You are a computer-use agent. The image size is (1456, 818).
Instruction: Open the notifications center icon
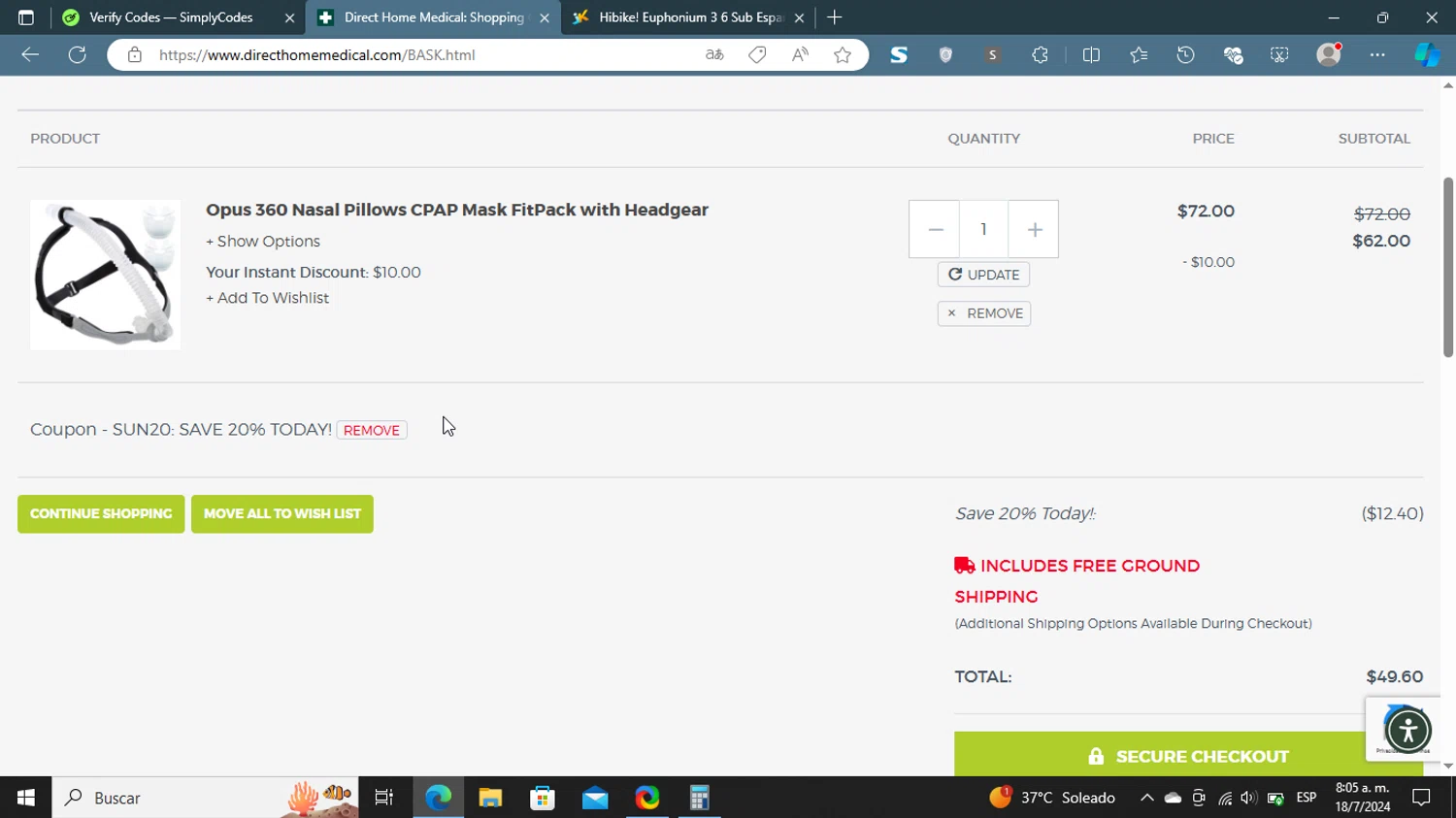pos(1422,798)
